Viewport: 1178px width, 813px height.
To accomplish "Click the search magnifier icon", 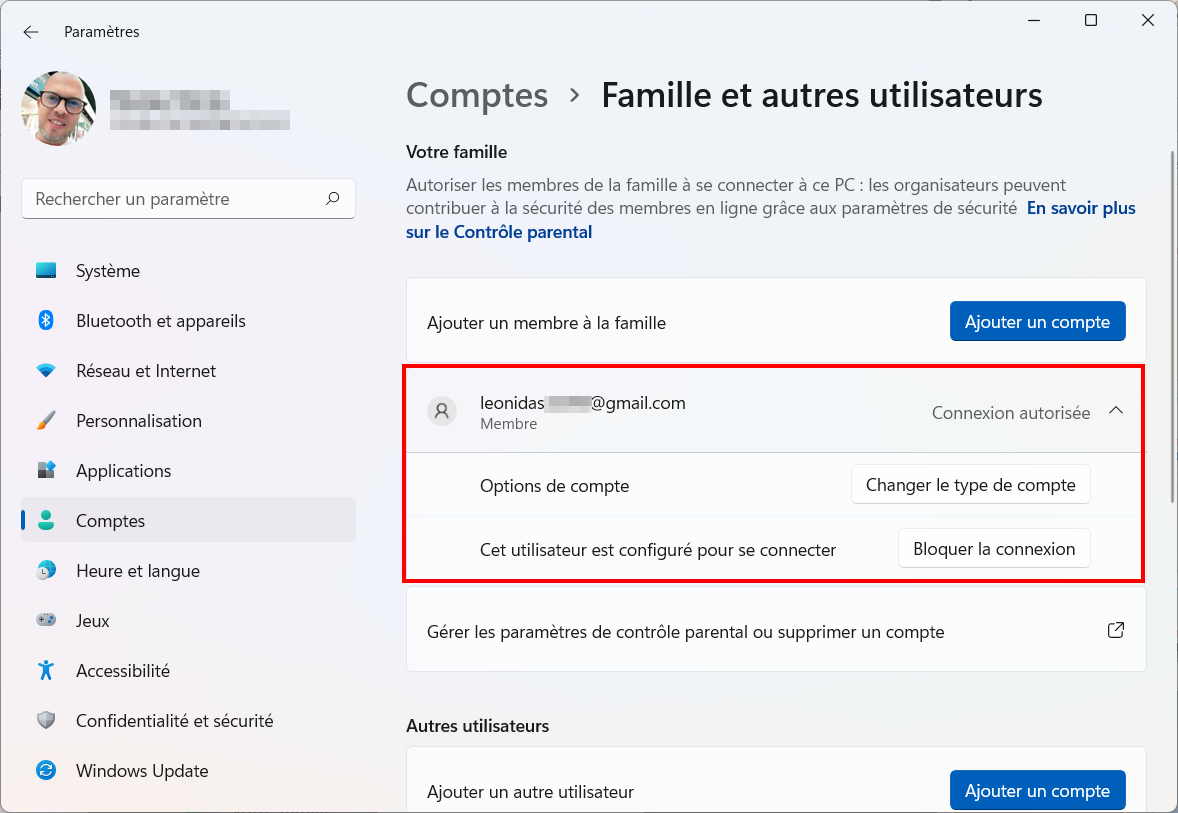I will point(333,198).
